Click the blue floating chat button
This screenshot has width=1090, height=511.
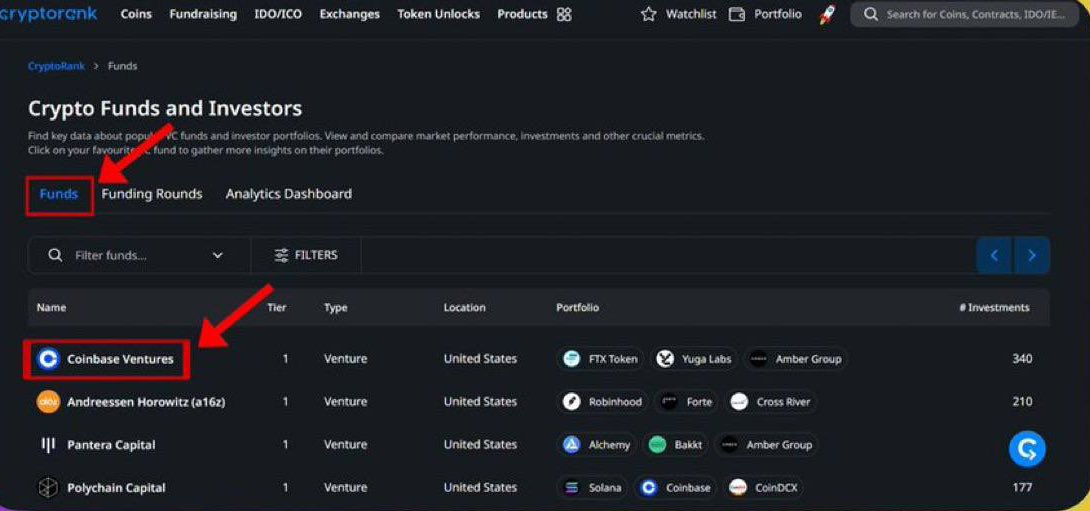click(1027, 448)
